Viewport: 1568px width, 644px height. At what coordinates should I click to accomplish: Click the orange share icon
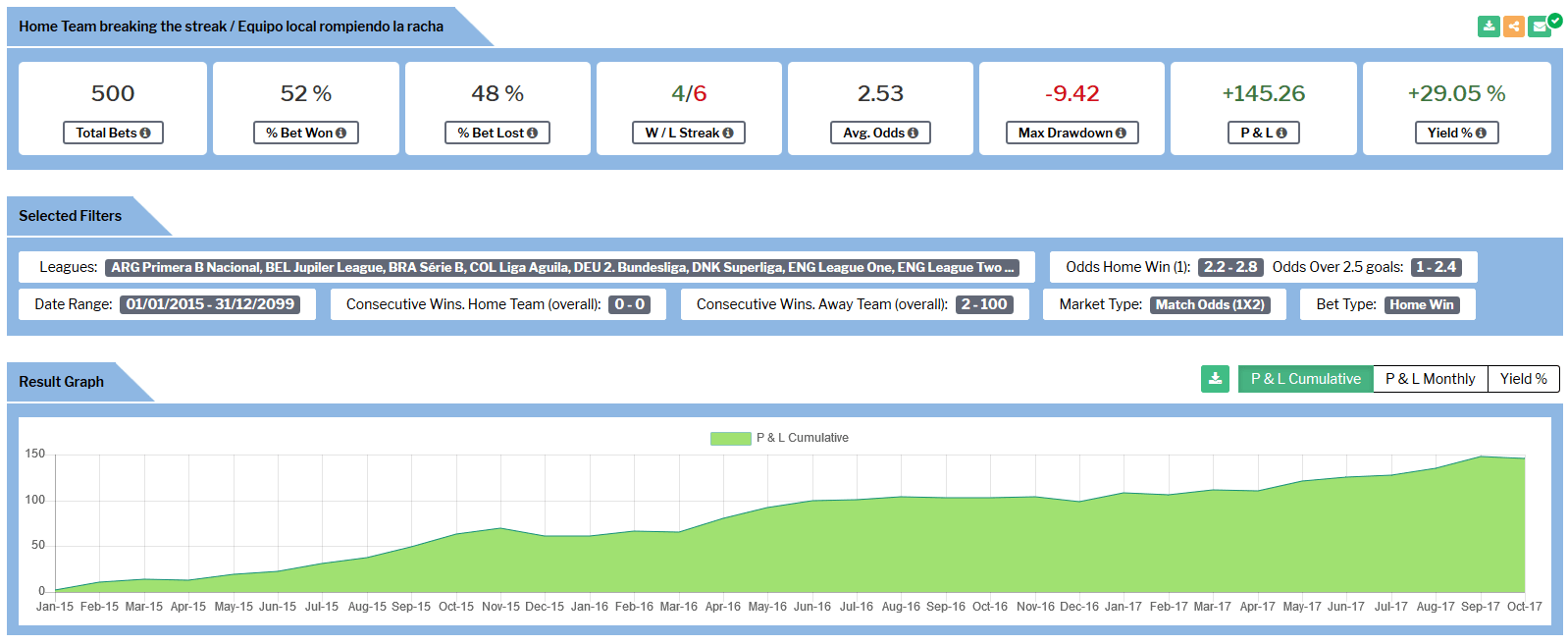click(x=1514, y=27)
